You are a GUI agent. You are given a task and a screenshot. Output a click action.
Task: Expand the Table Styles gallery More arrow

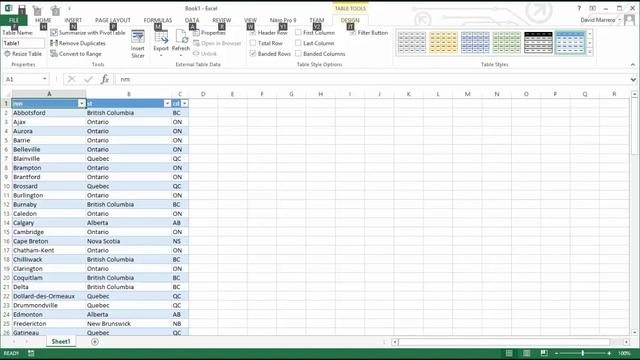coord(590,52)
